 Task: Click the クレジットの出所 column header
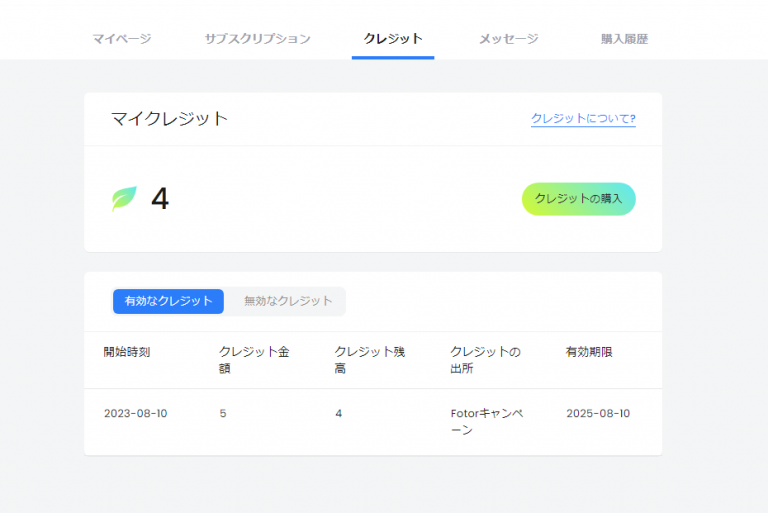click(485, 359)
